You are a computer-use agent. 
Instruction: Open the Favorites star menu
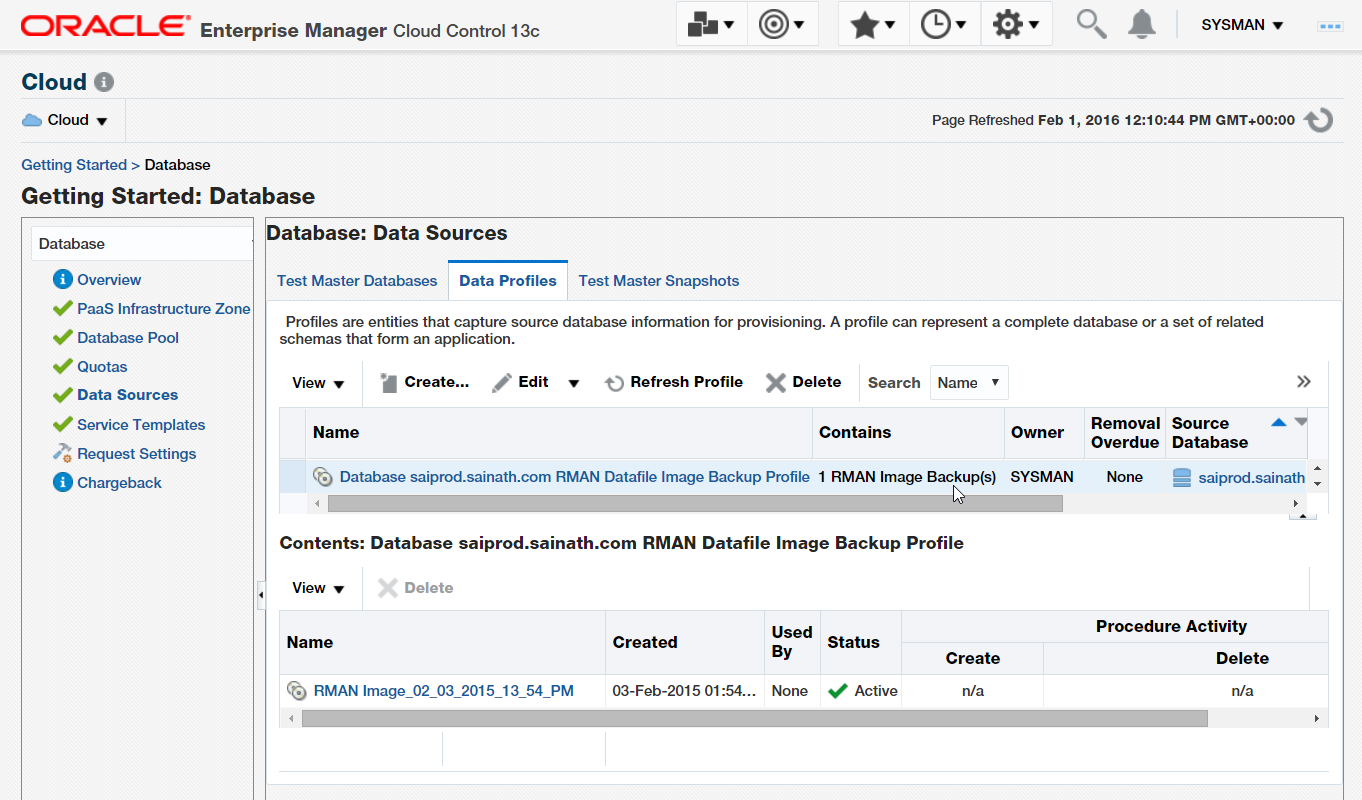[x=873, y=24]
